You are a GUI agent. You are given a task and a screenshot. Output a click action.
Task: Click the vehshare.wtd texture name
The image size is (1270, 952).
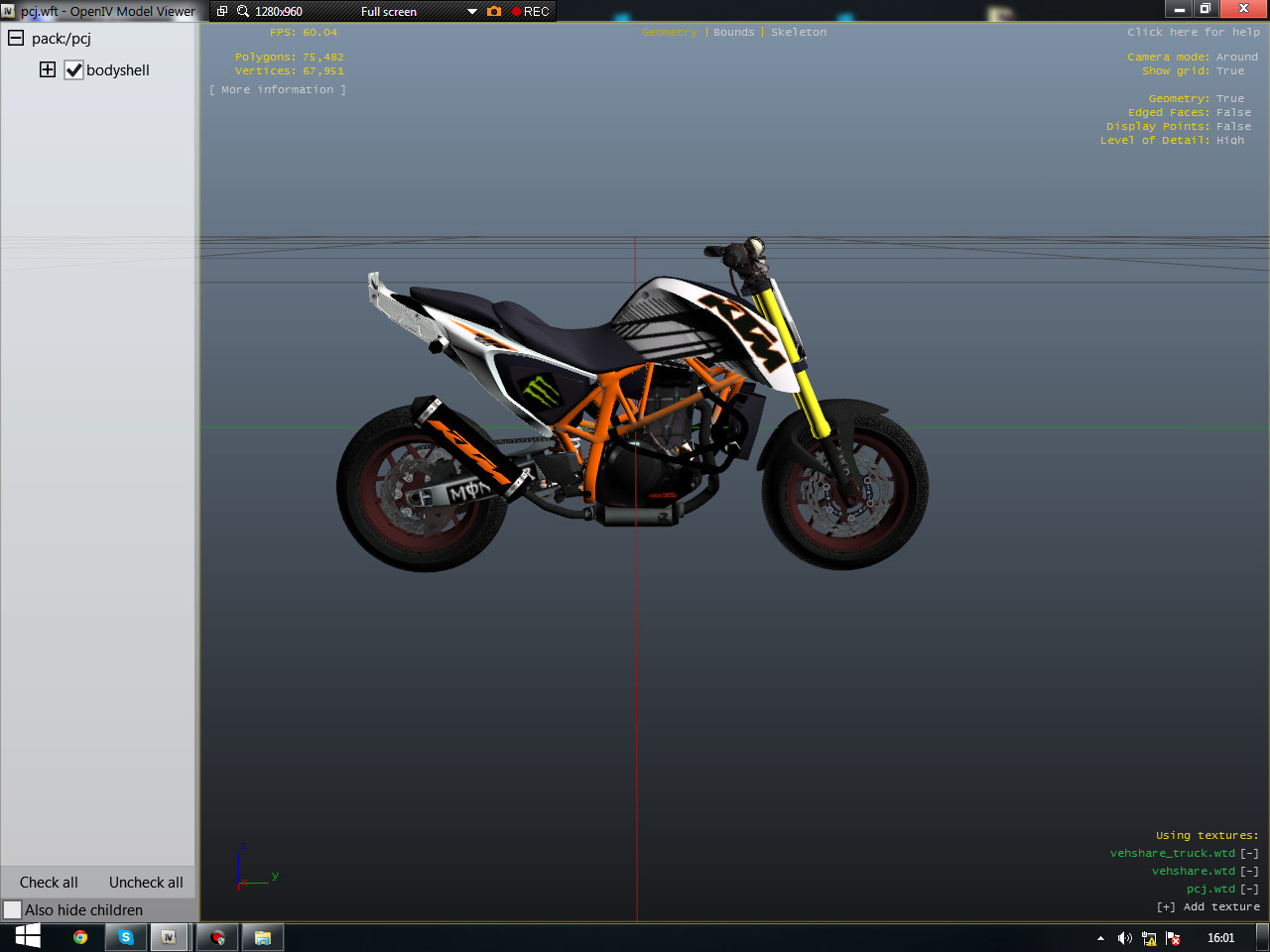(x=1194, y=871)
